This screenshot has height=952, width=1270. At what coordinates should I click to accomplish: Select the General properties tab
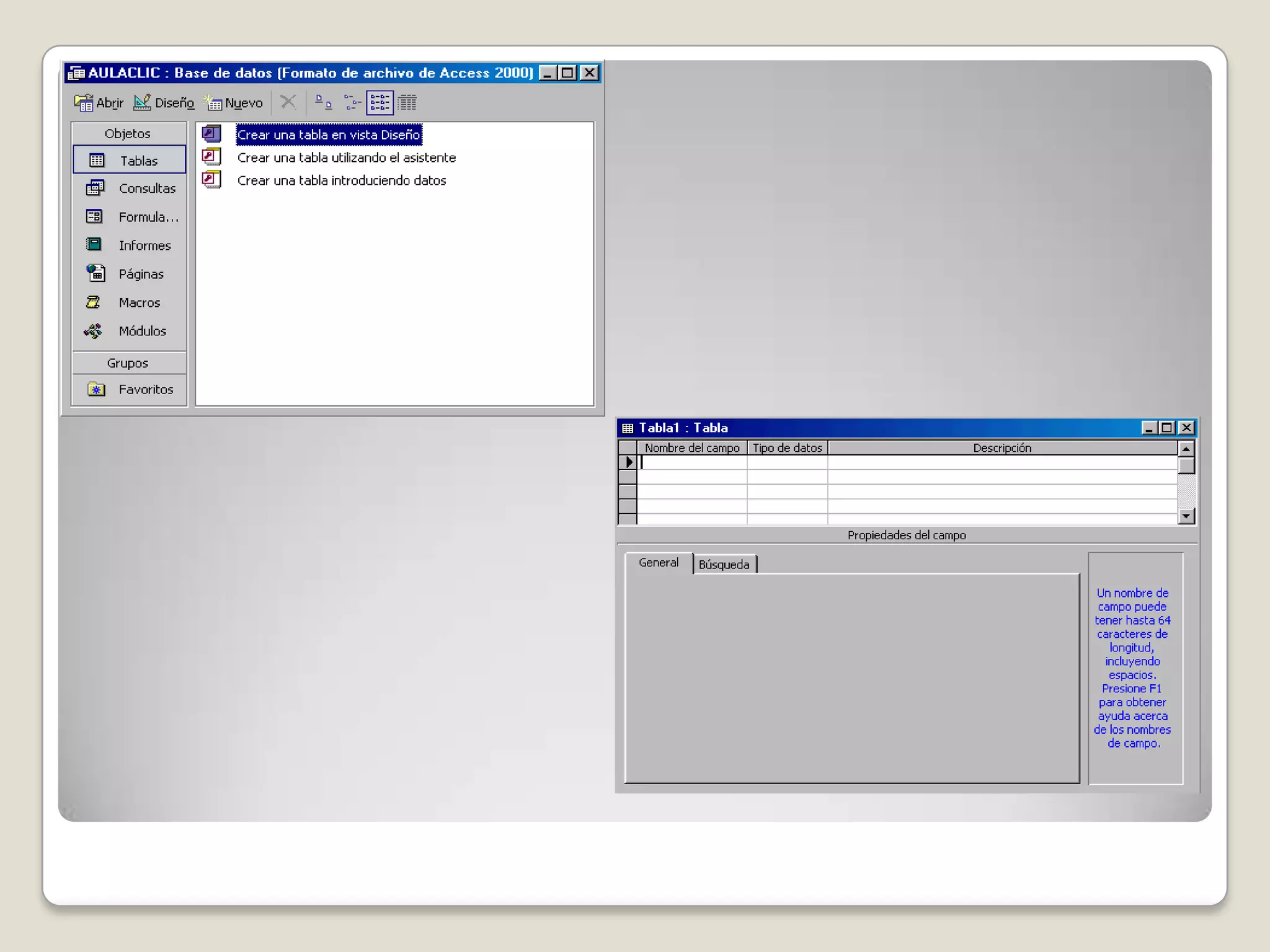tap(659, 563)
